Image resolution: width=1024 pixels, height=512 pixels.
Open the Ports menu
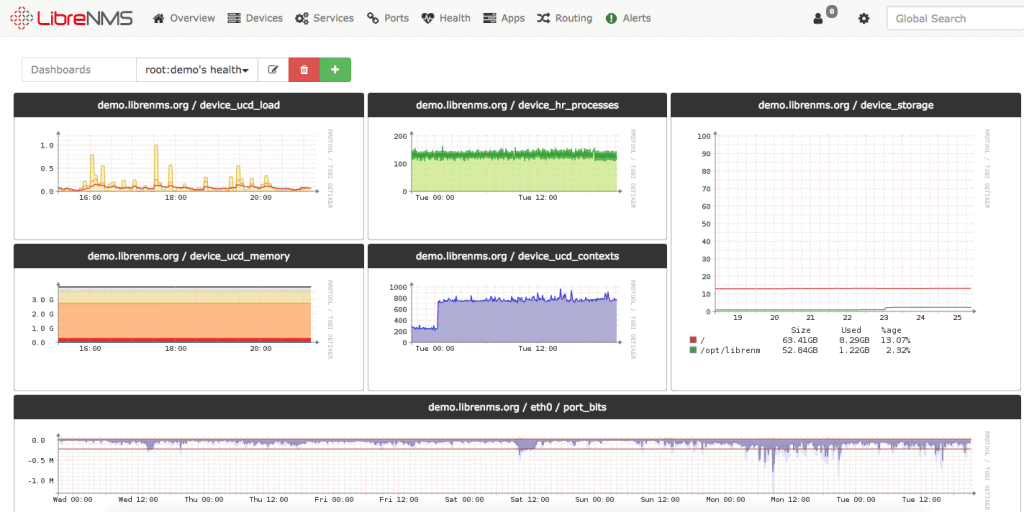[387, 18]
